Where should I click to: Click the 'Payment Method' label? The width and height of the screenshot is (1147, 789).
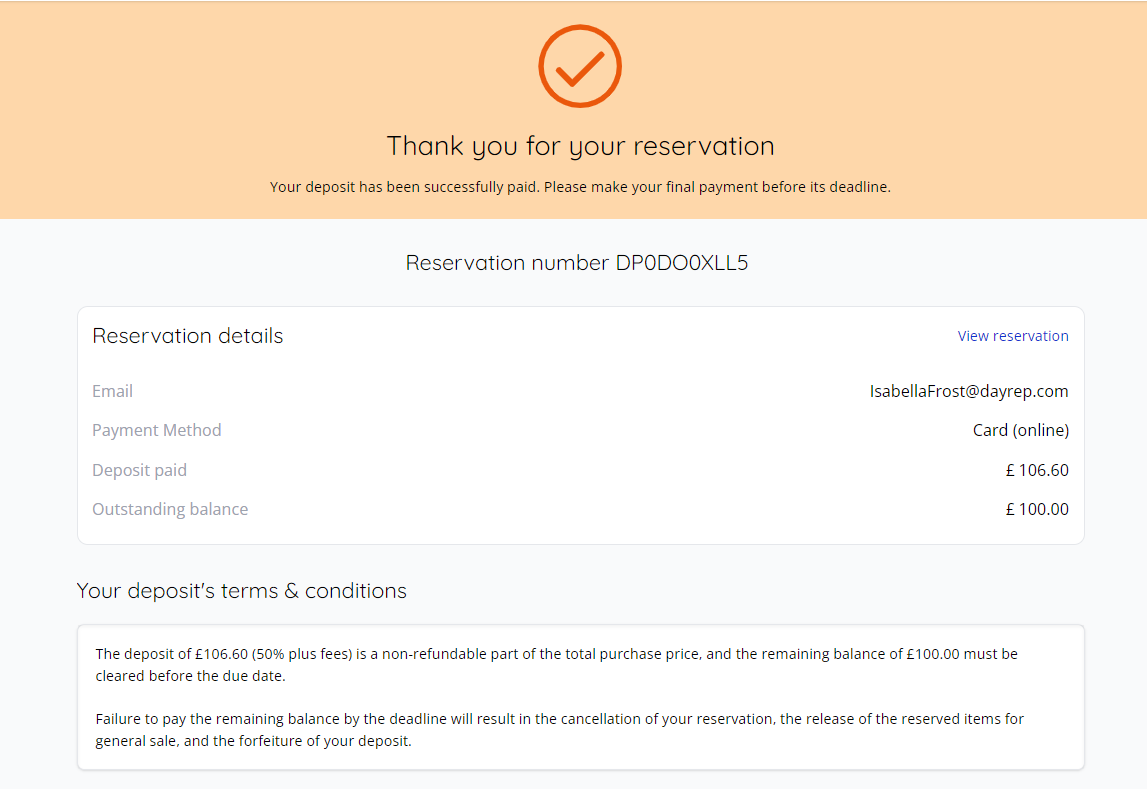pos(157,430)
